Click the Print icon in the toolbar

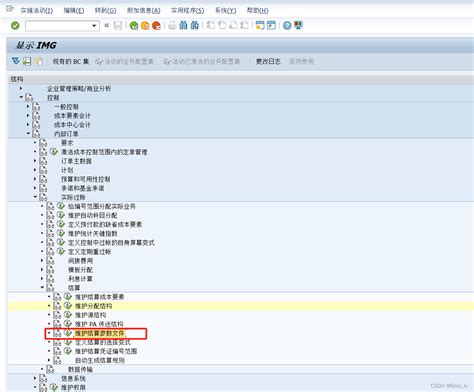coord(172,26)
